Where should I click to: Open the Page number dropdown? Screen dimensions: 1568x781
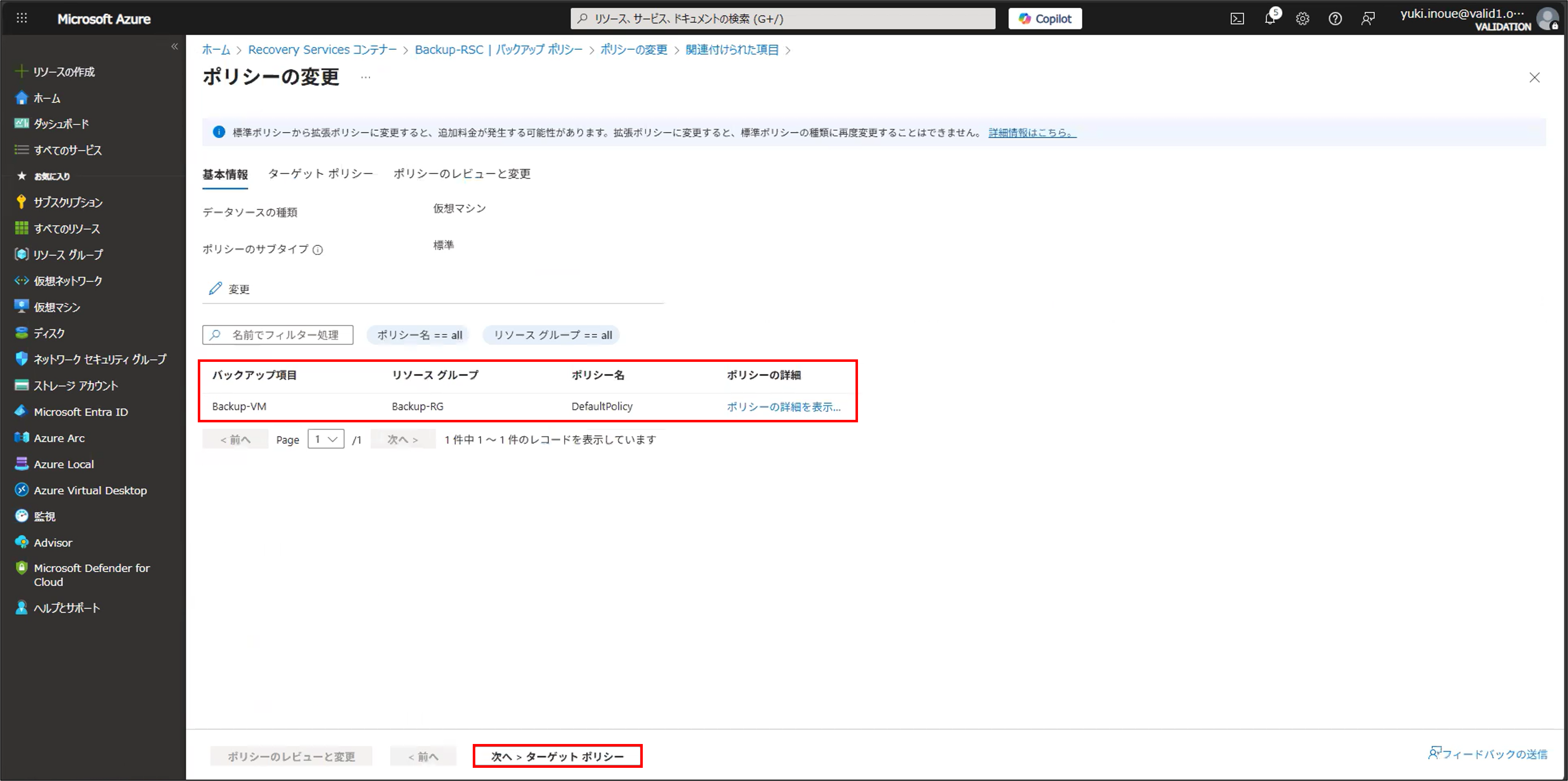point(325,439)
